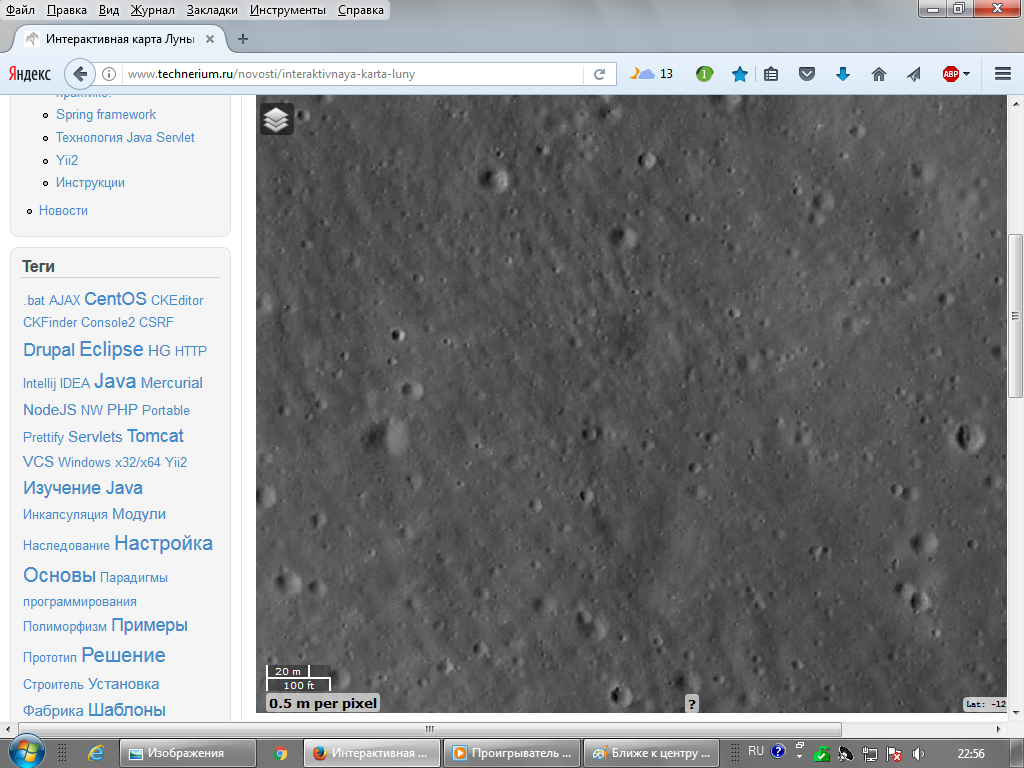Open the Spring framework link
The height and width of the screenshot is (768, 1024).
pyautogui.click(x=106, y=114)
